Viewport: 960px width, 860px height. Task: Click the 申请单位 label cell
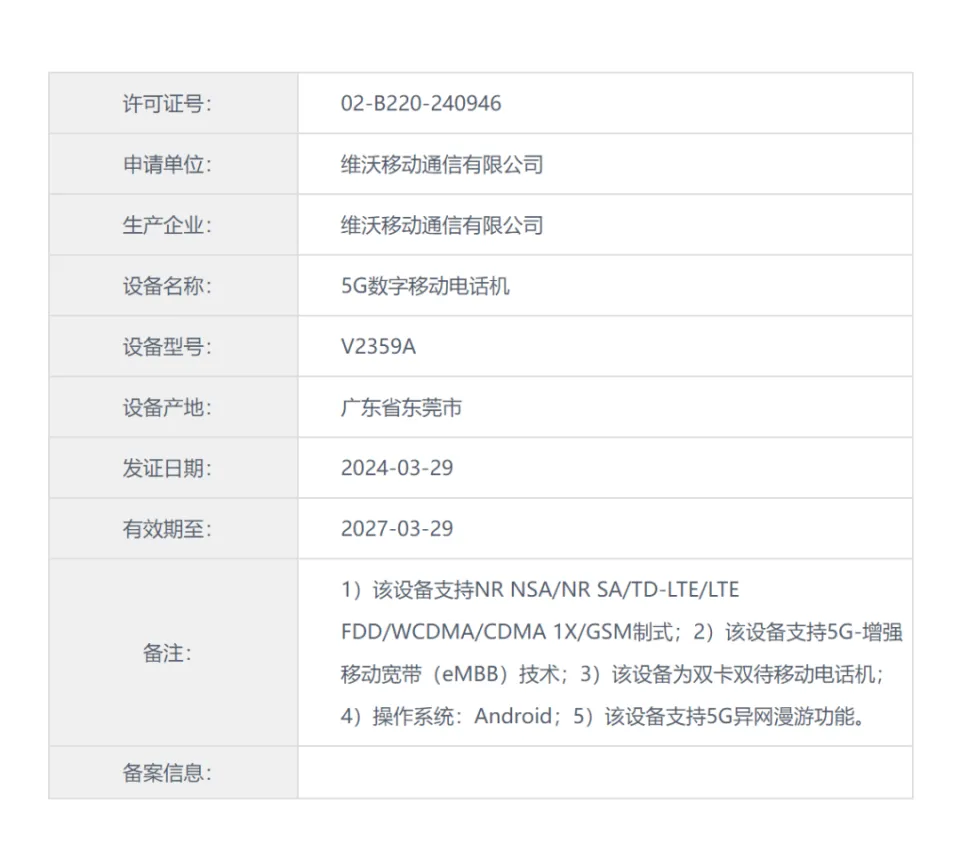point(167,165)
